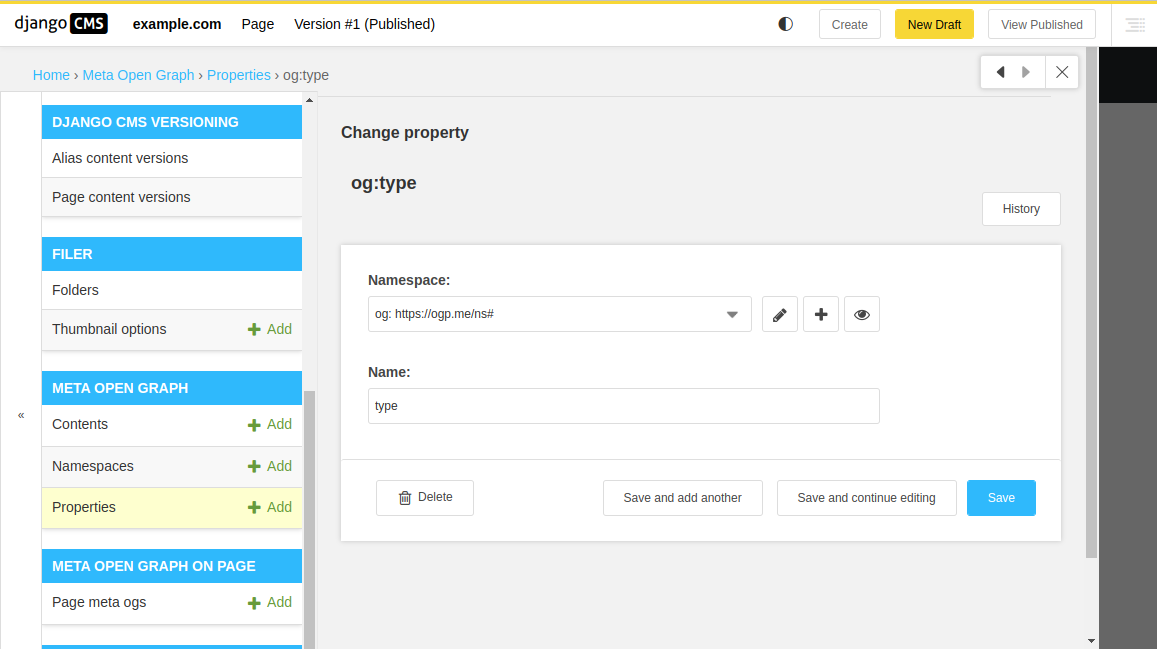Toggle the dark/light color scheme icon

tap(785, 24)
